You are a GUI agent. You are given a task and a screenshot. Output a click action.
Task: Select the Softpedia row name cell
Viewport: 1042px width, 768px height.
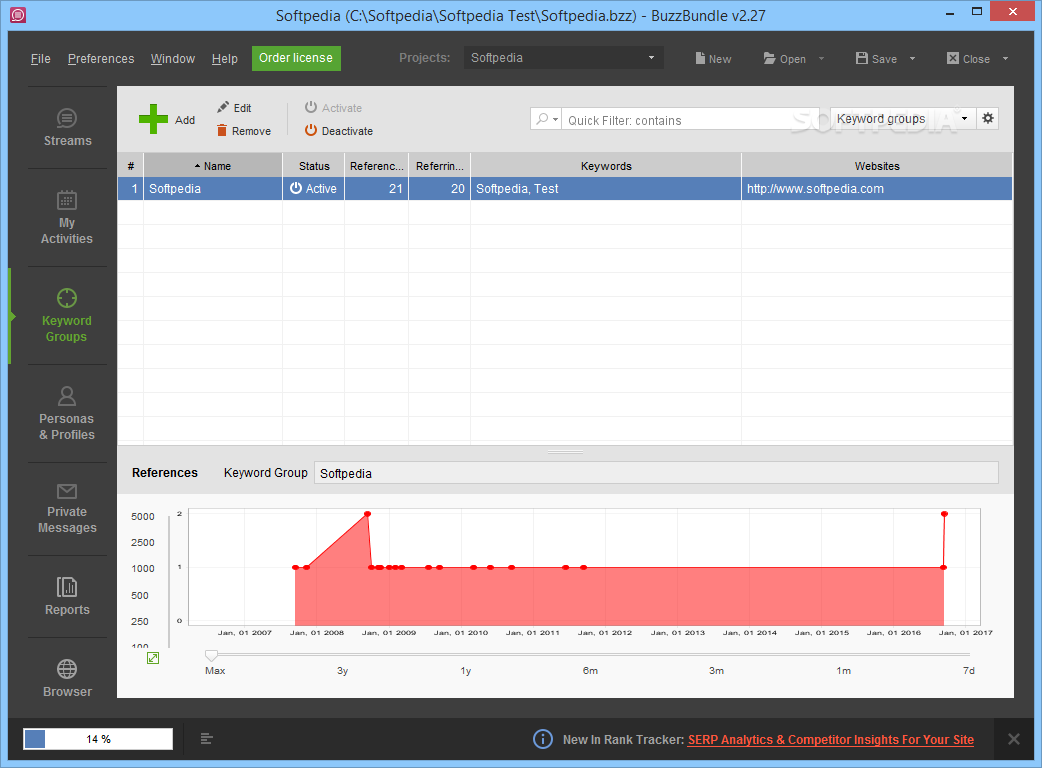[213, 189]
